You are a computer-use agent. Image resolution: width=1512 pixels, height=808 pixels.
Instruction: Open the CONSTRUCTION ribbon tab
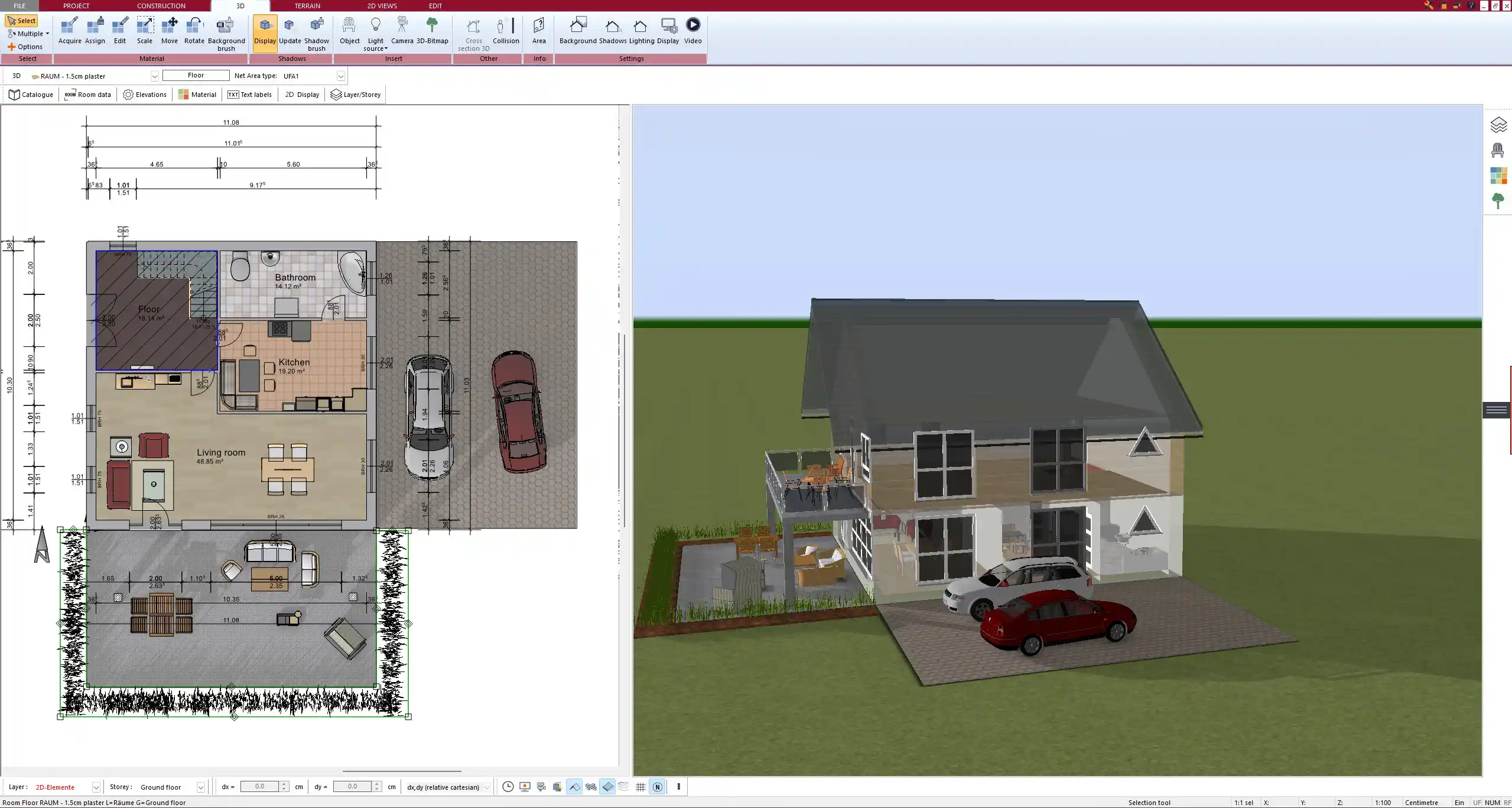(161, 6)
